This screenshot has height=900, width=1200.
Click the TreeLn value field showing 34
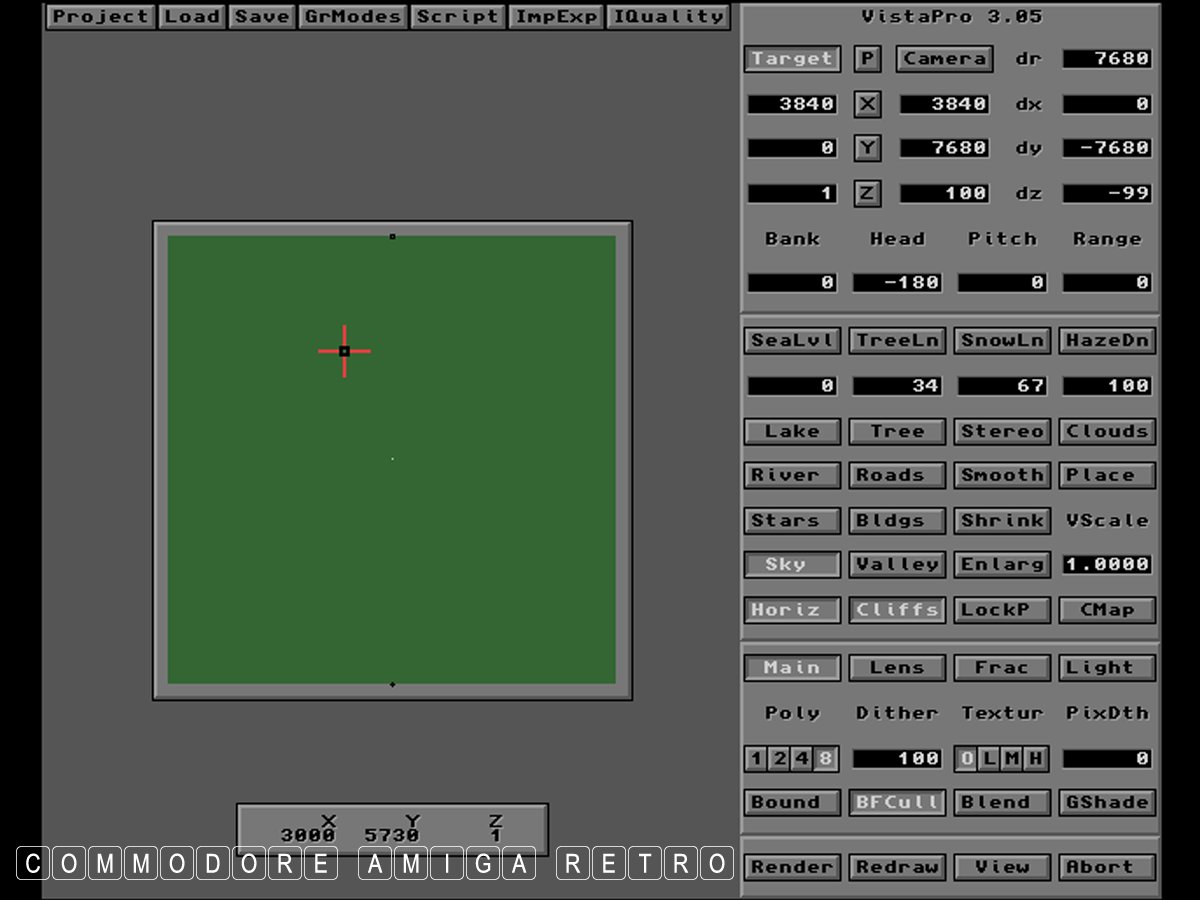897,386
